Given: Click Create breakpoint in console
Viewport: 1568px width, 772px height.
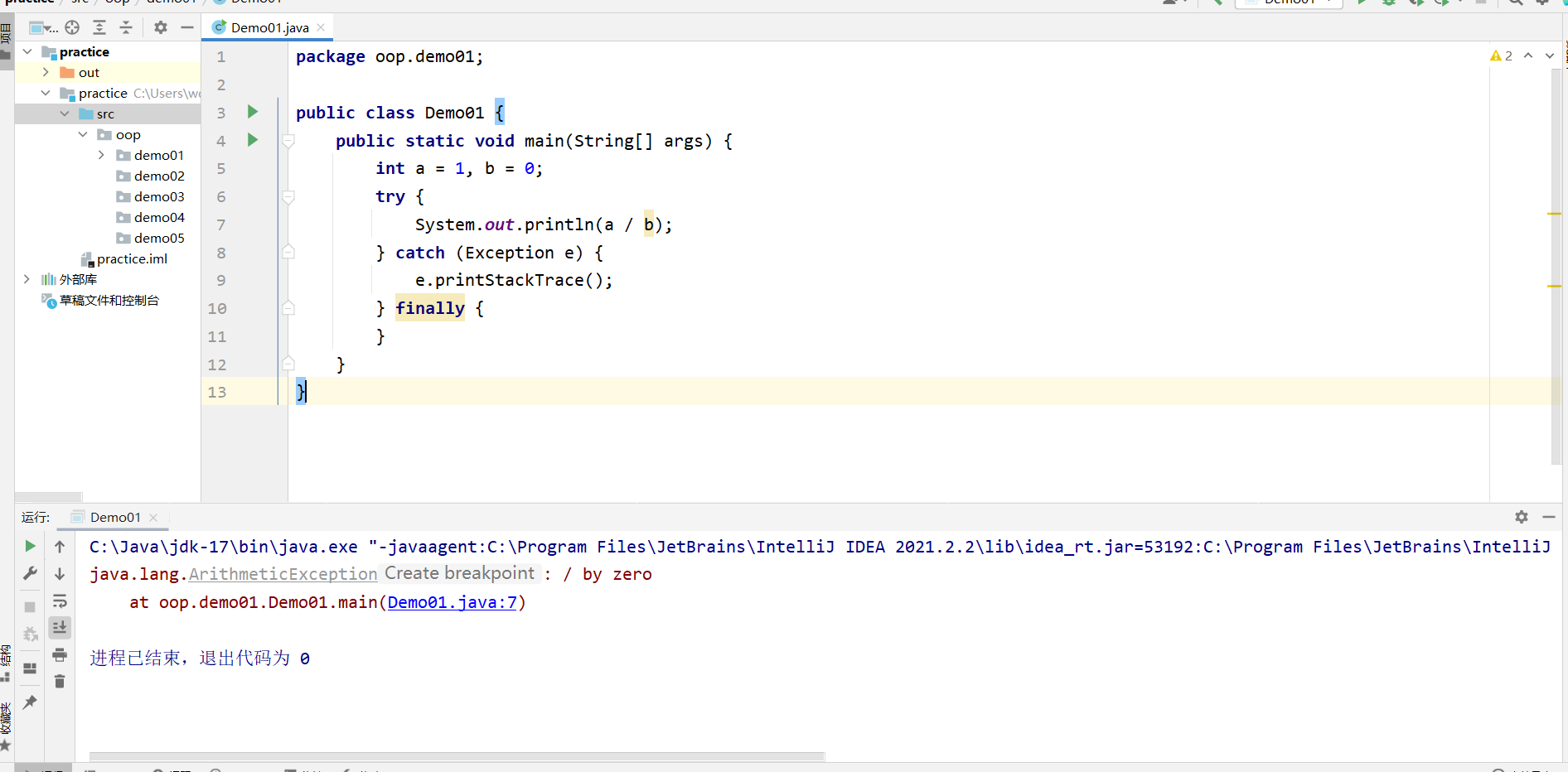Looking at the screenshot, I should click(460, 573).
